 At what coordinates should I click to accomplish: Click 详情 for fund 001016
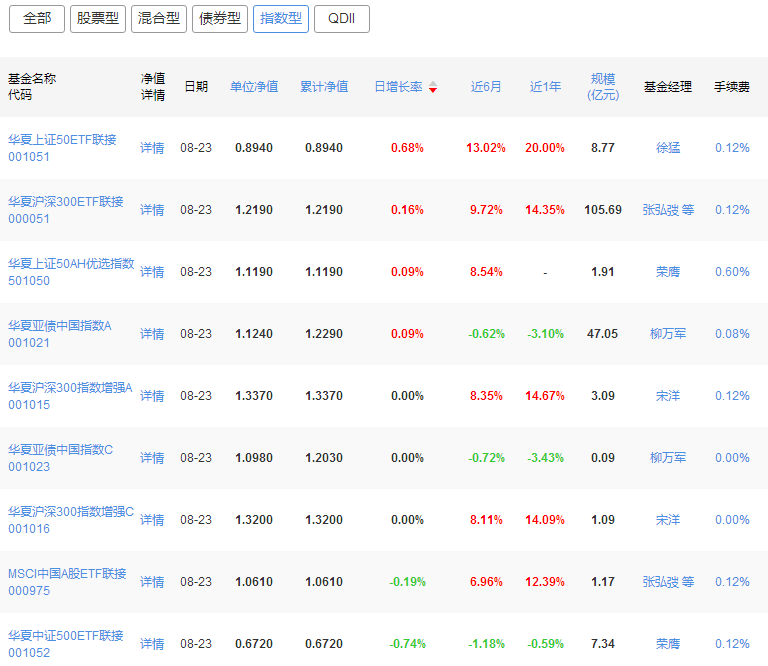point(152,520)
